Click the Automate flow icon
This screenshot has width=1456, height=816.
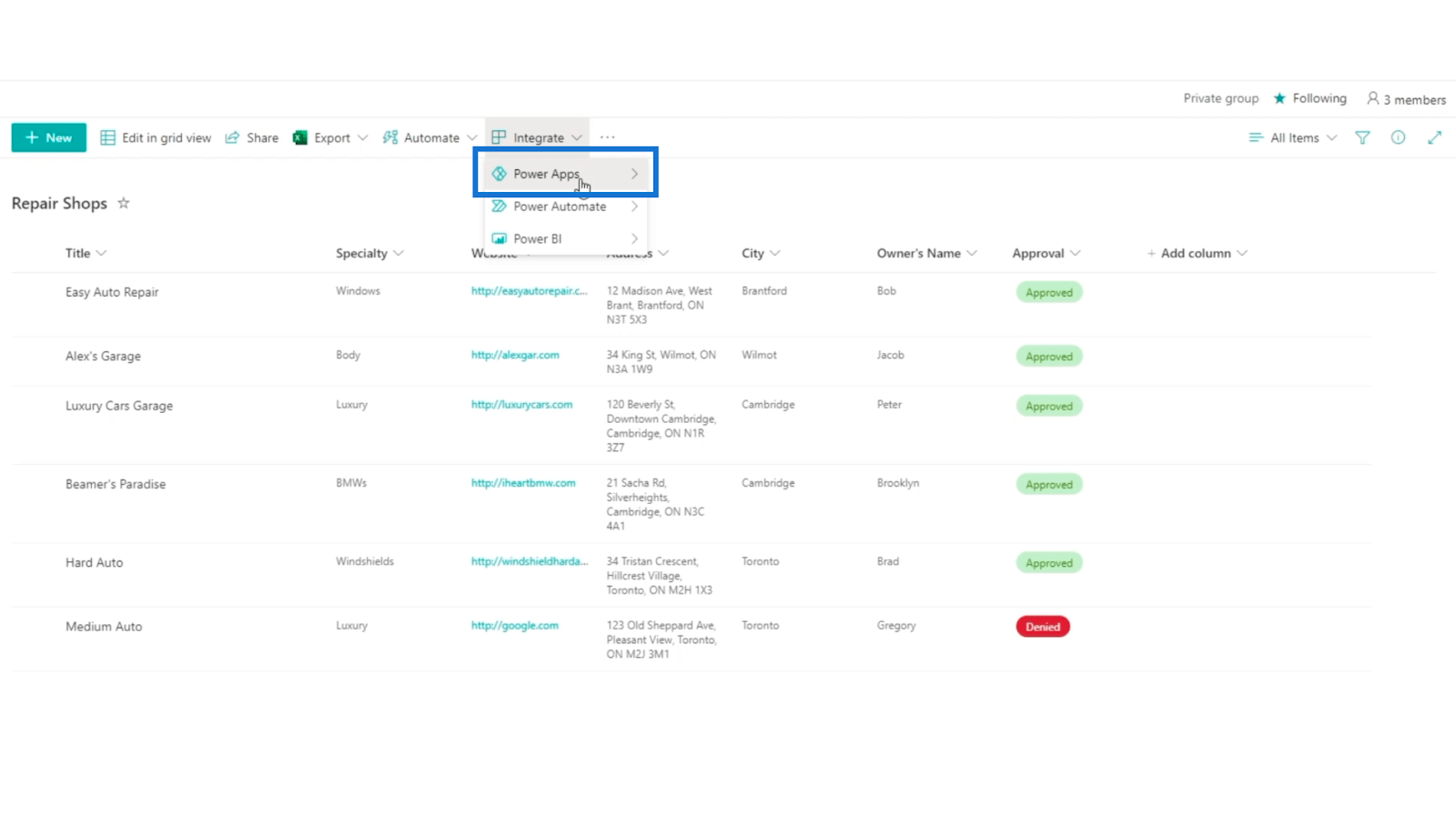tap(390, 137)
